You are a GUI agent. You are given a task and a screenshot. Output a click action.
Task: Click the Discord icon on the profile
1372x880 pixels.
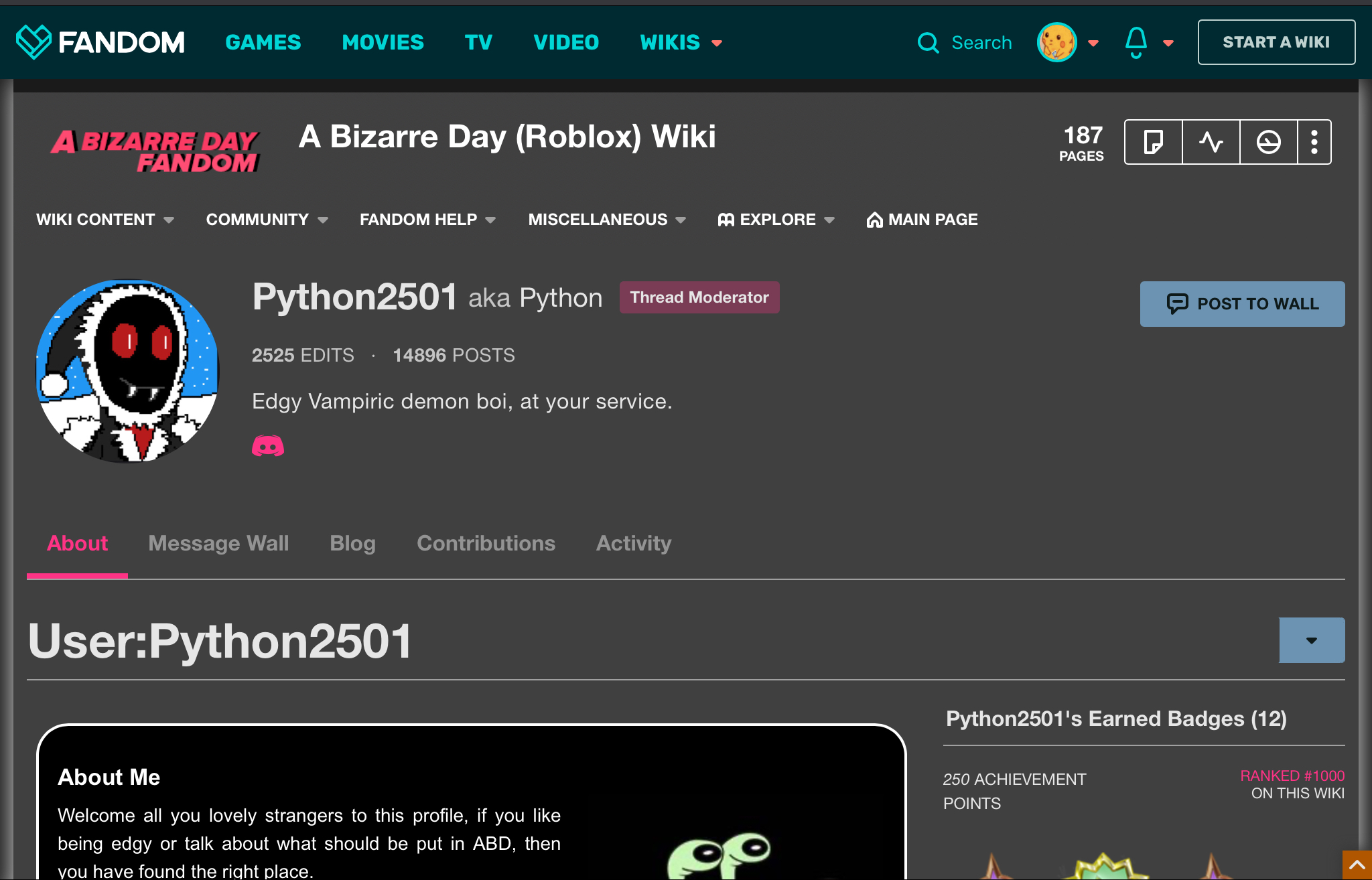[x=268, y=445]
